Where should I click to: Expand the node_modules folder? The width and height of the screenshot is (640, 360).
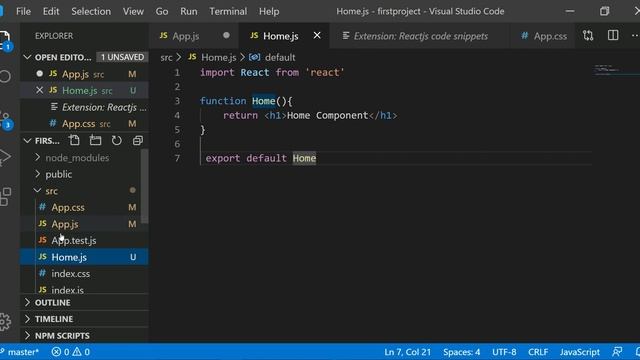[x=38, y=158]
